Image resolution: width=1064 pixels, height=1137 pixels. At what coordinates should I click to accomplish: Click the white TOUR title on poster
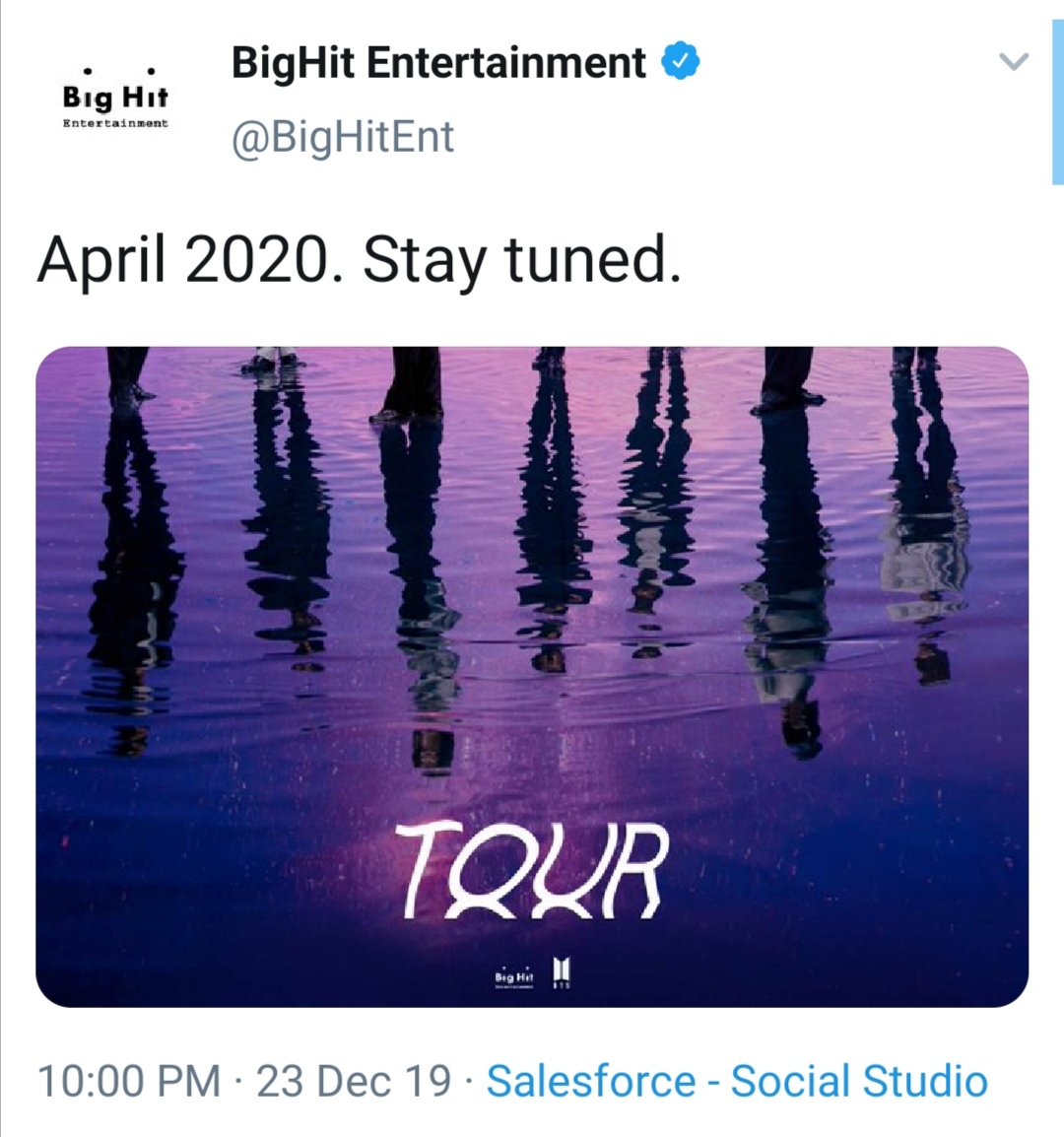pos(531,871)
